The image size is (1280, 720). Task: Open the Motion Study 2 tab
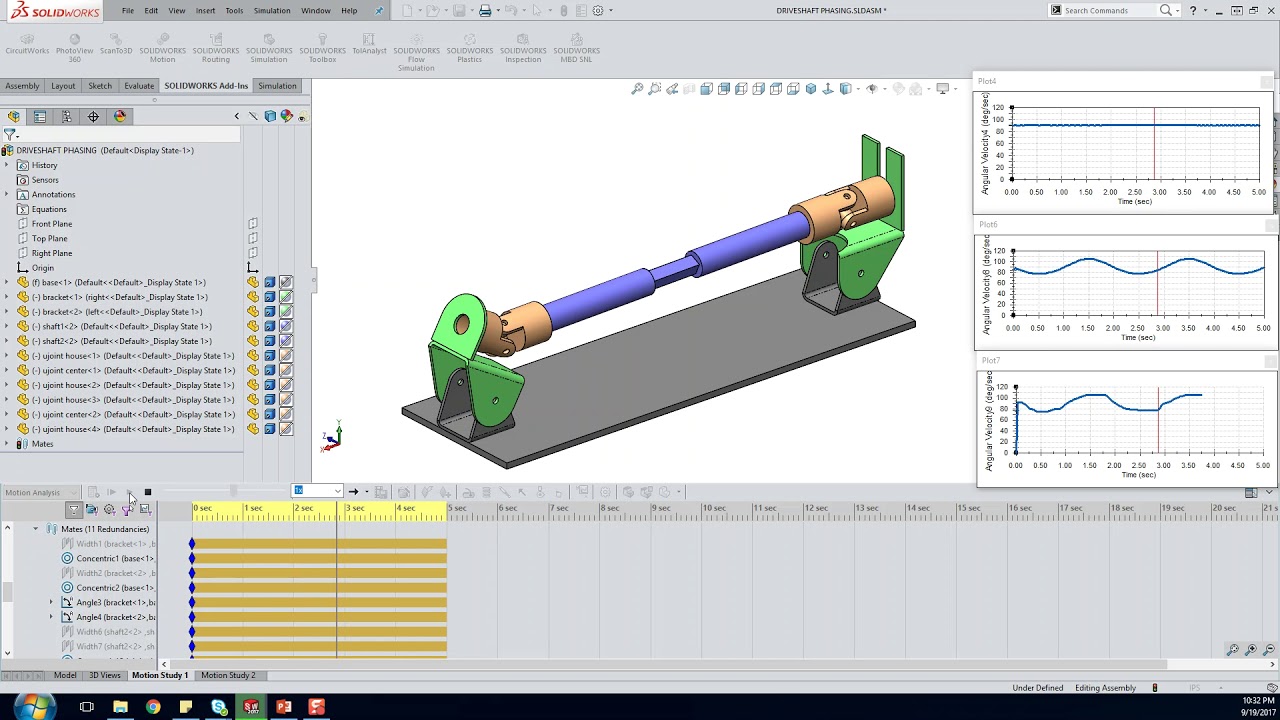tap(228, 675)
